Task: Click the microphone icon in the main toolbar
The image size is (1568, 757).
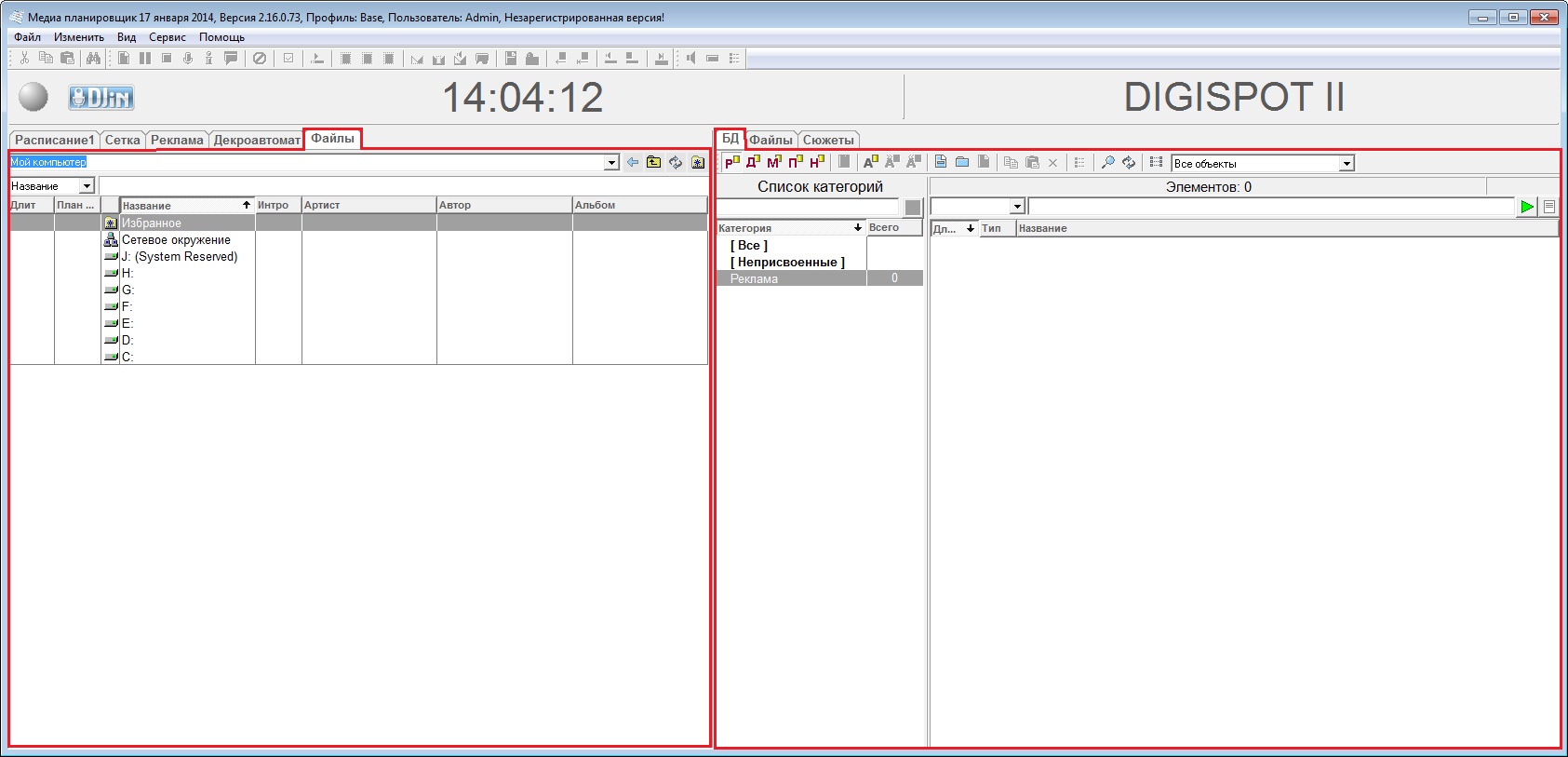Action: (188, 58)
